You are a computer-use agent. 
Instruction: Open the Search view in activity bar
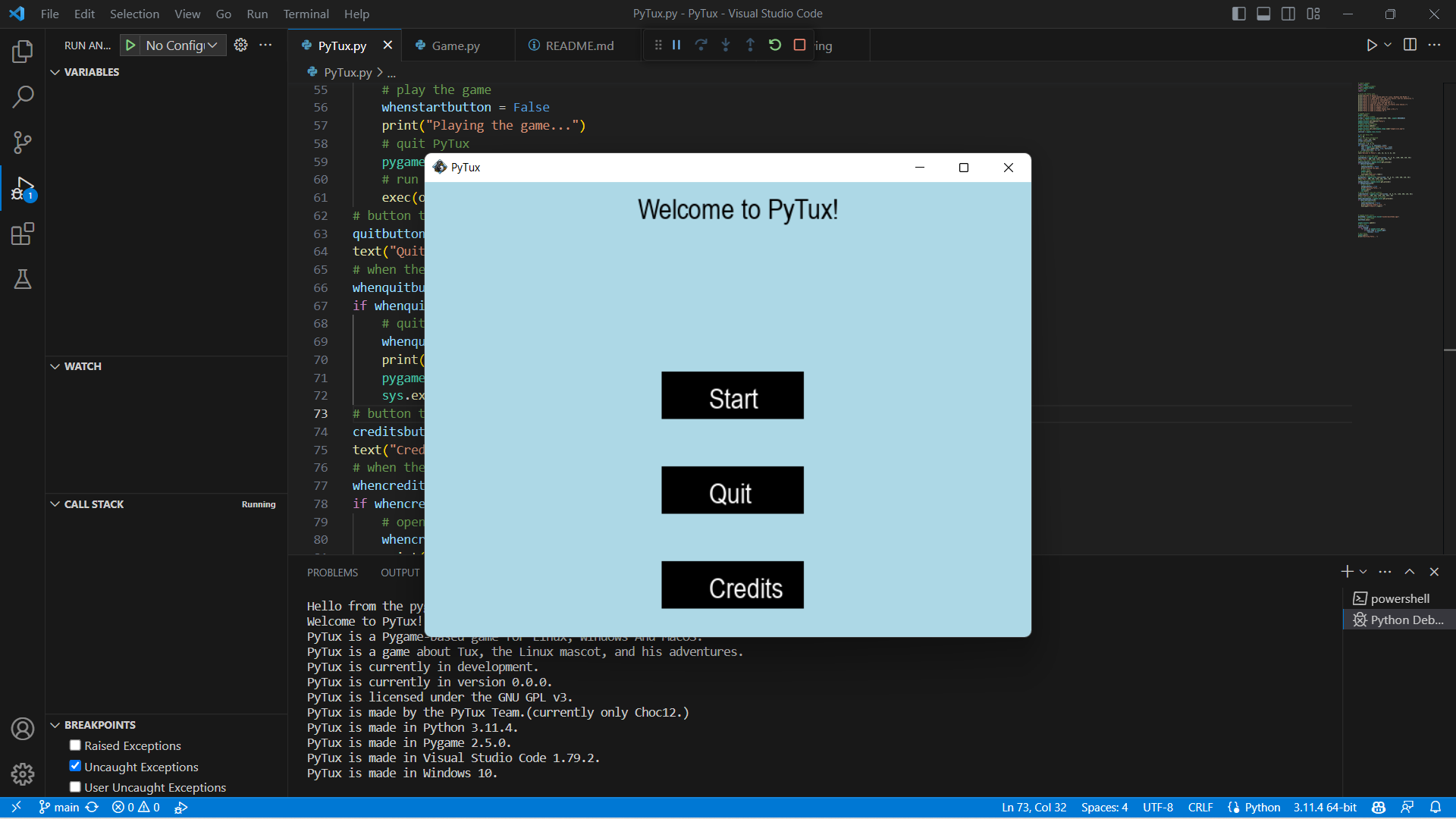(23, 97)
